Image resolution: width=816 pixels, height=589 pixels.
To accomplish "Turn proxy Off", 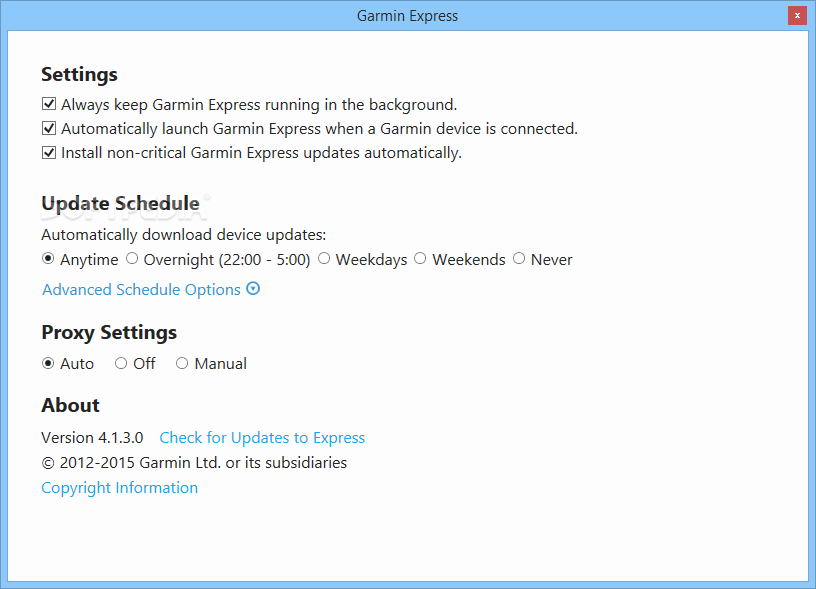I will pyautogui.click(x=121, y=363).
